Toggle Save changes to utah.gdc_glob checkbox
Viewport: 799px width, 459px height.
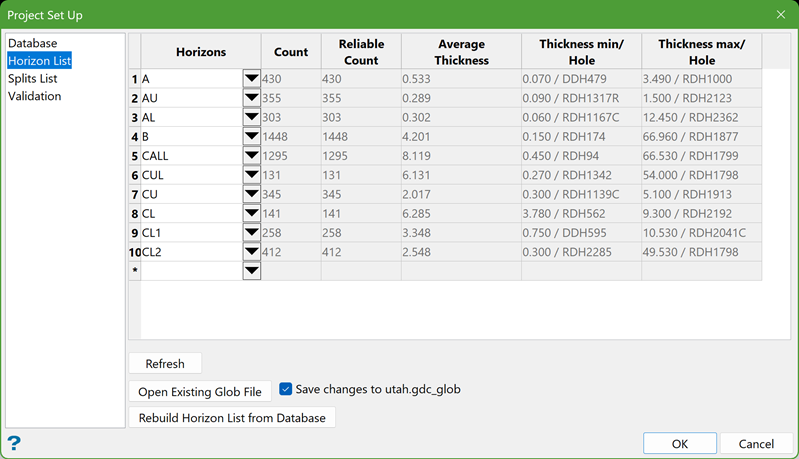pos(286,389)
